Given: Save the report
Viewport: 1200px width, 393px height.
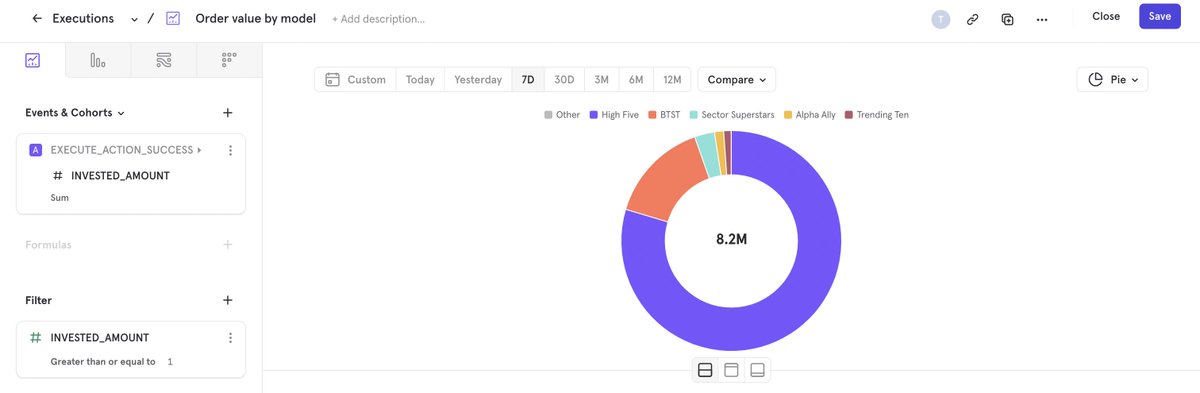Looking at the screenshot, I should pyautogui.click(x=1159, y=16).
